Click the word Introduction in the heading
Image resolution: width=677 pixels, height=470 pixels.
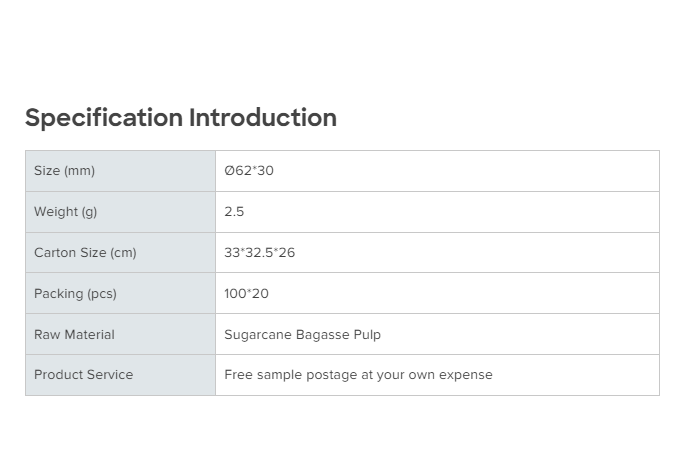[x=263, y=118]
